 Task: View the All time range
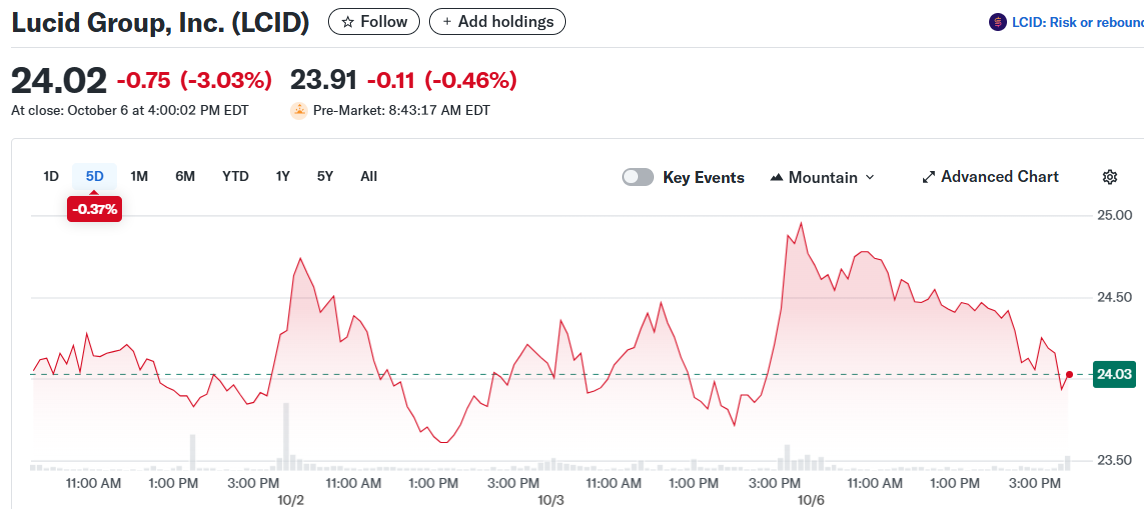coord(369,176)
